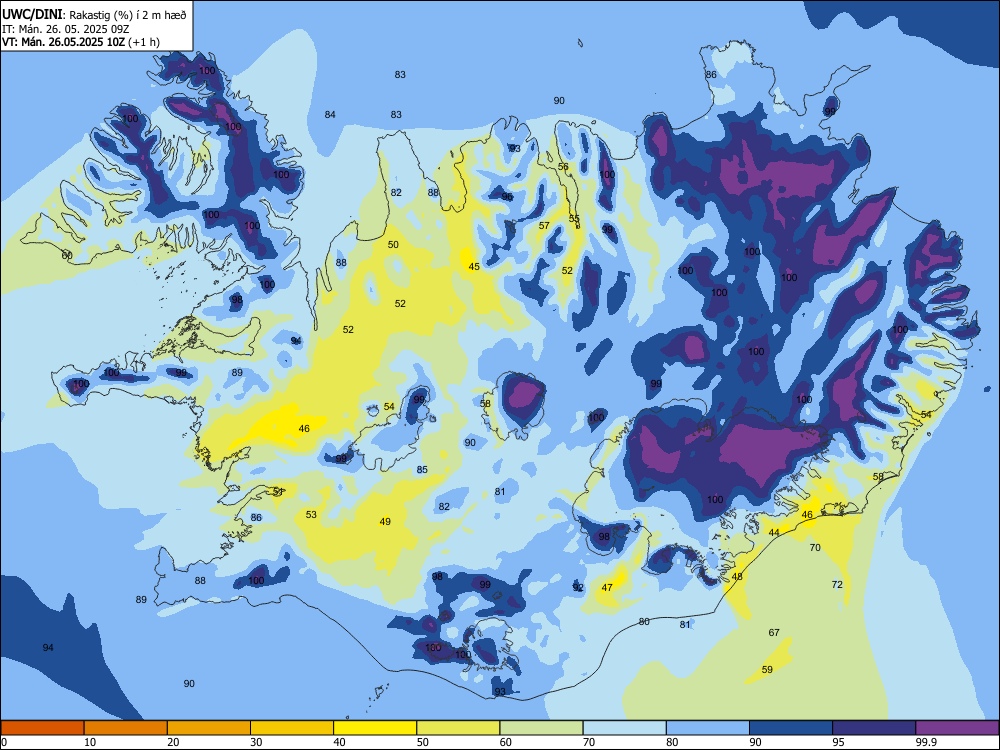Click the humidity value 48 on the map
The width and height of the screenshot is (1000, 750).
click(x=737, y=577)
